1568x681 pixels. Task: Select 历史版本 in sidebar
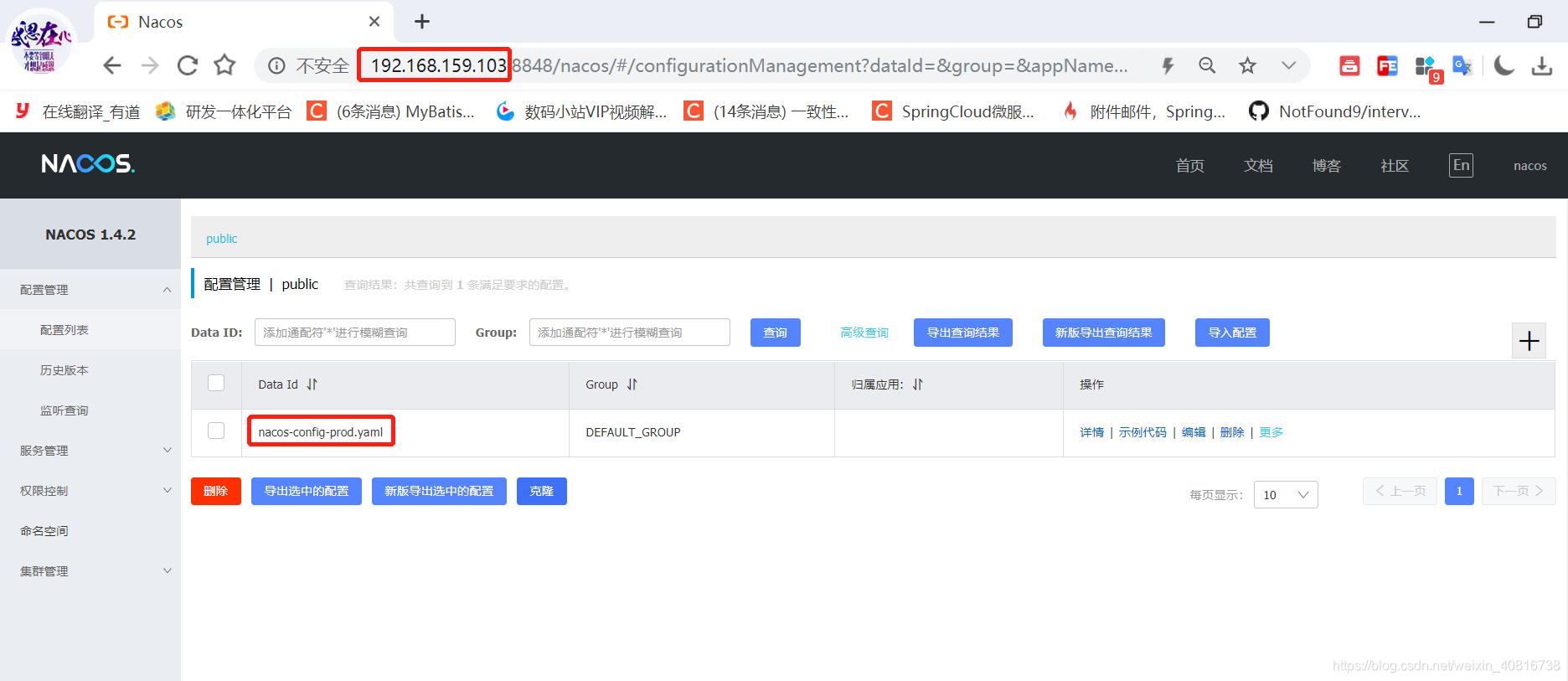click(x=90, y=370)
